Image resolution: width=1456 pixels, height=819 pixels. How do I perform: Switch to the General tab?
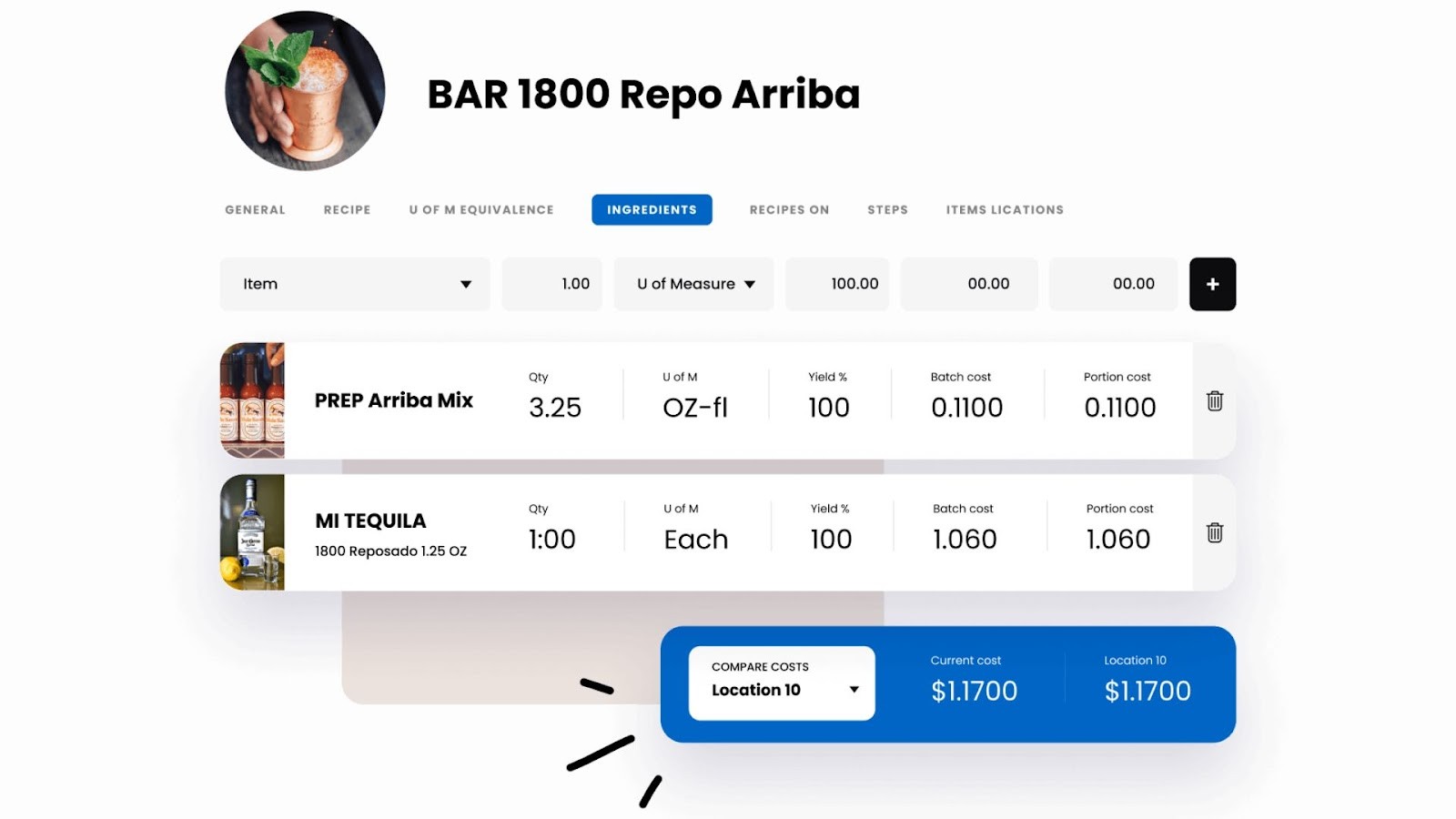point(254,209)
